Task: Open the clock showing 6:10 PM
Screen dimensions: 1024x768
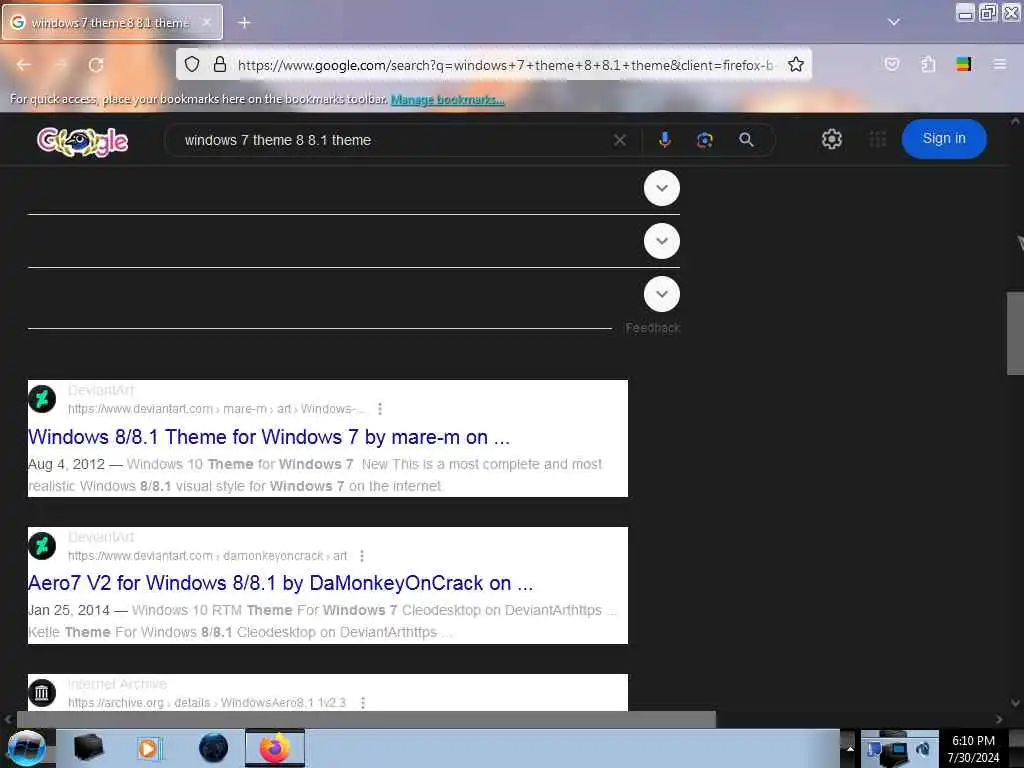Action: [x=973, y=749]
